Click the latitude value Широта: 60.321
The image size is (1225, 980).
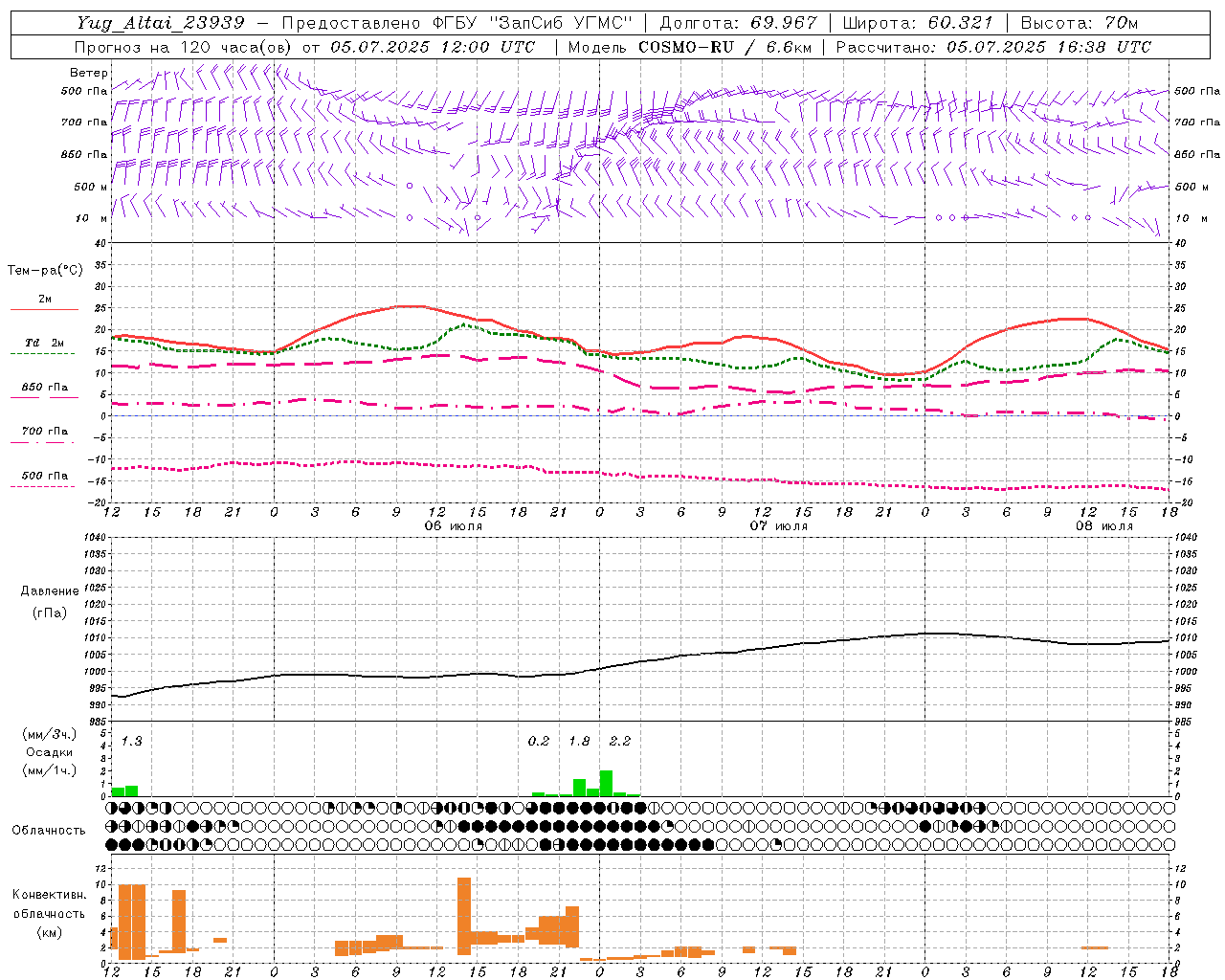pos(918,23)
